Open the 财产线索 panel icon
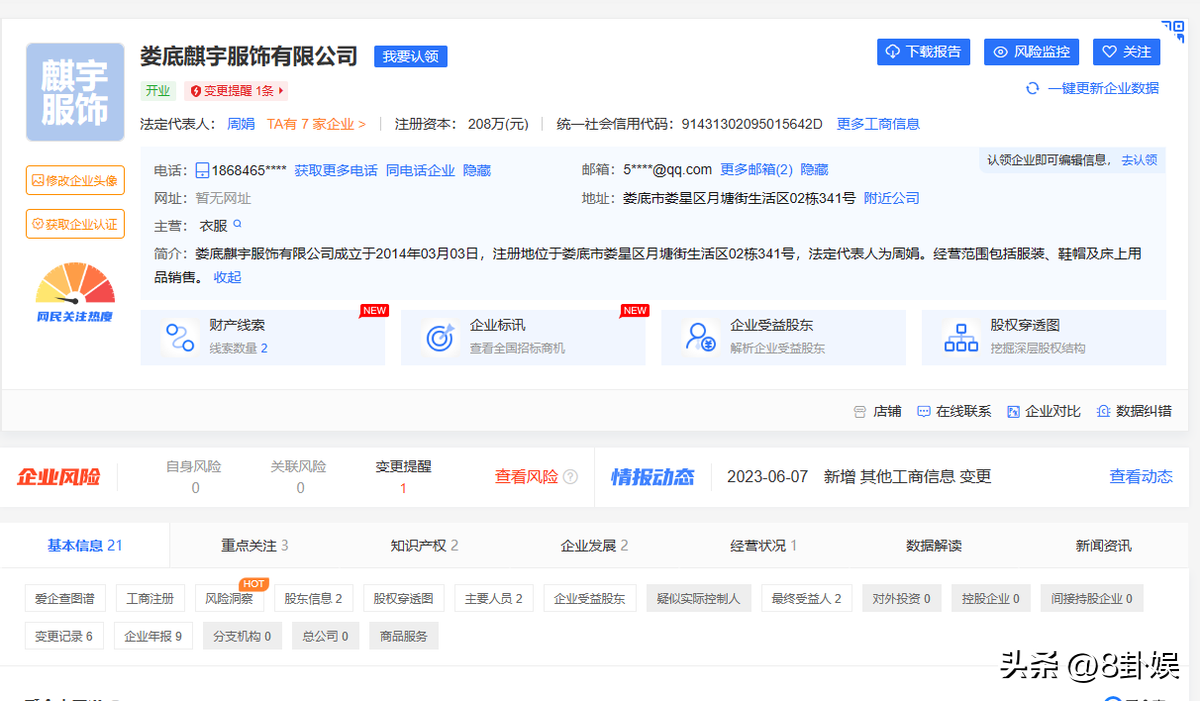Image resolution: width=1200 pixels, height=701 pixels. pos(181,338)
